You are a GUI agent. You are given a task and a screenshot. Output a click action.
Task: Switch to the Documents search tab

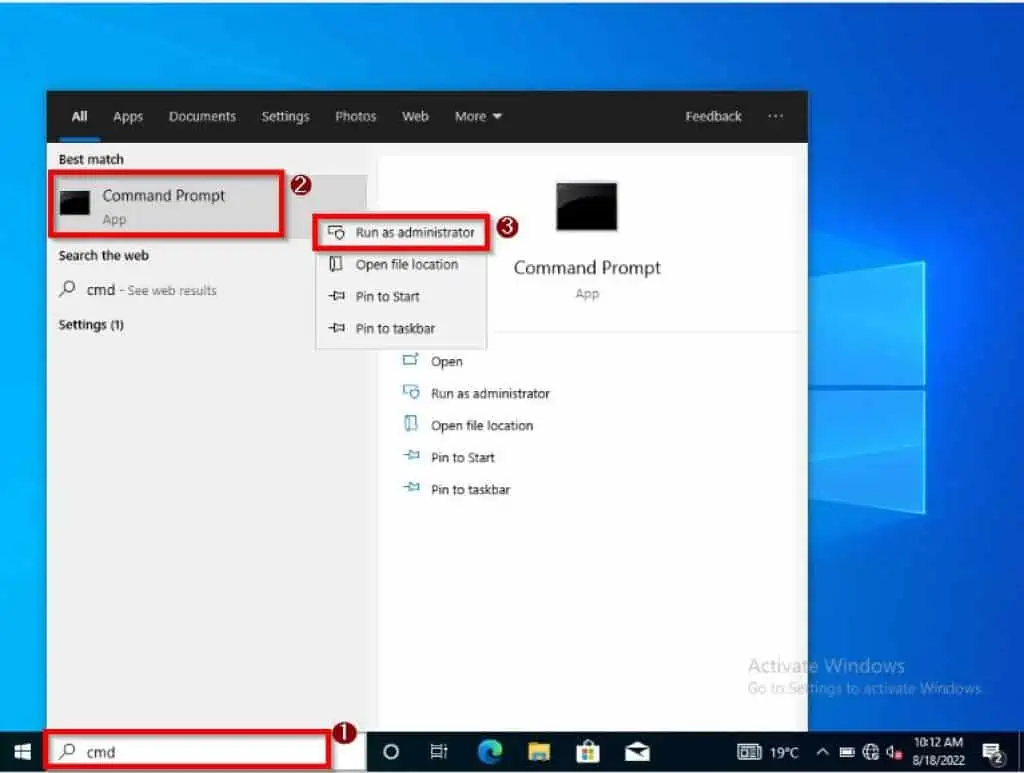click(202, 116)
